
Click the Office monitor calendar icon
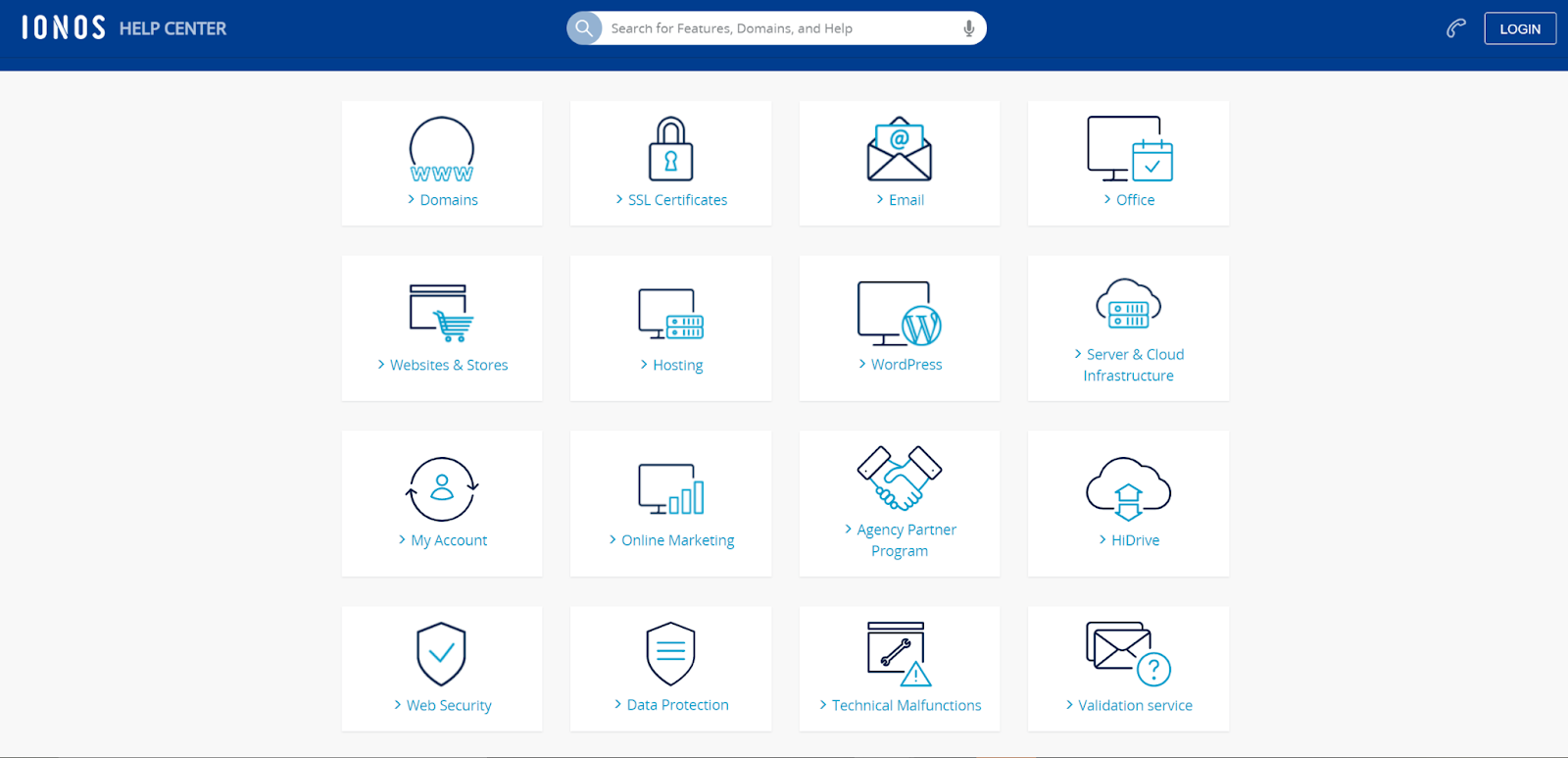coord(1129,149)
